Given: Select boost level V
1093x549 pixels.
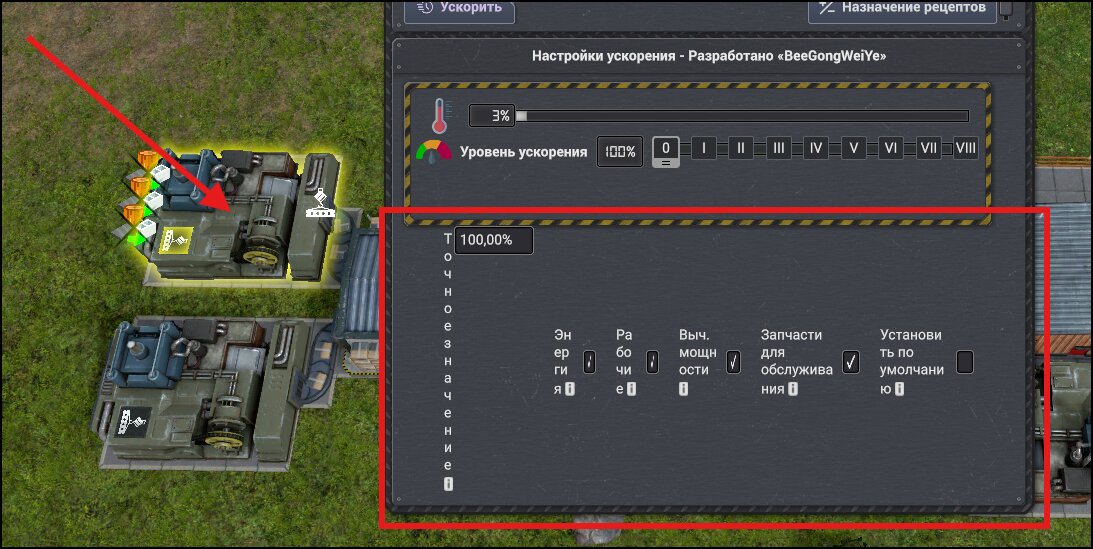Looking at the screenshot, I should 853,148.
